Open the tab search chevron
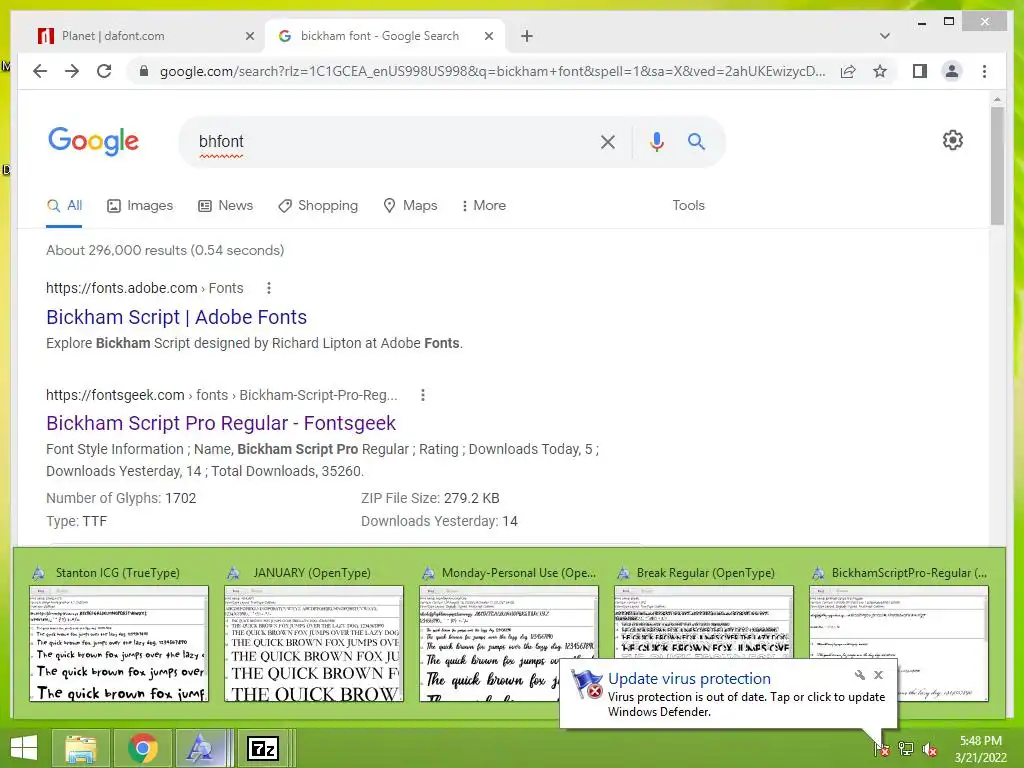1024x768 pixels. (885, 36)
